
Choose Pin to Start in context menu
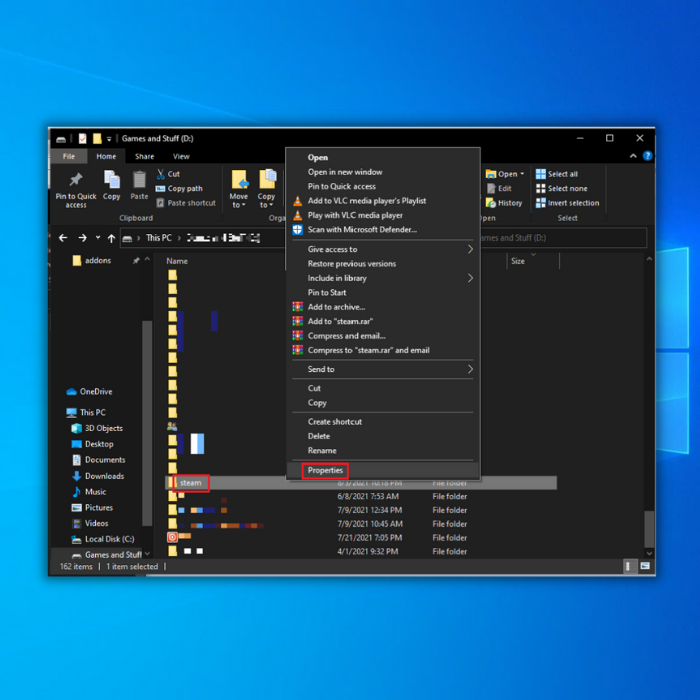tap(383, 292)
